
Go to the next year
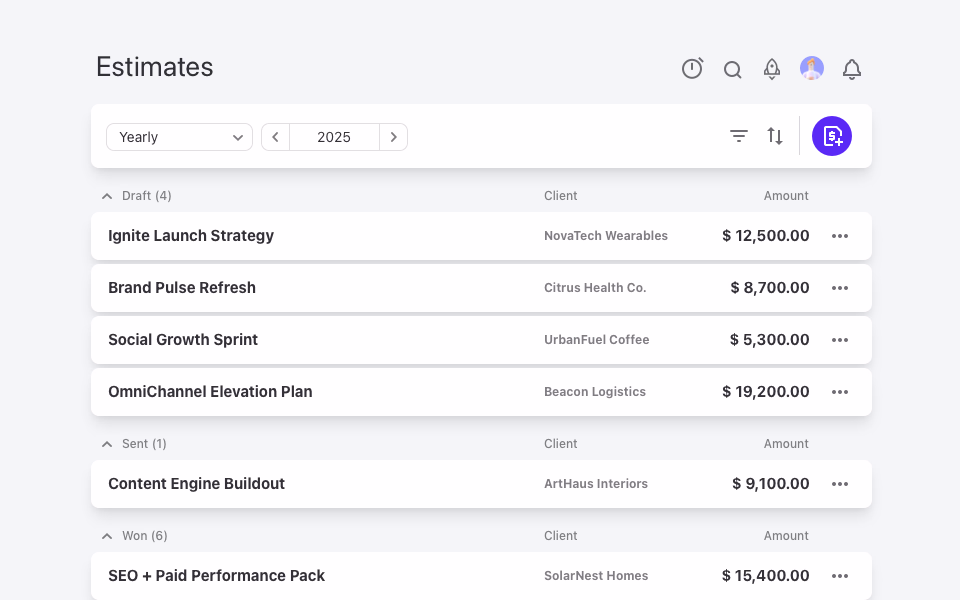394,137
